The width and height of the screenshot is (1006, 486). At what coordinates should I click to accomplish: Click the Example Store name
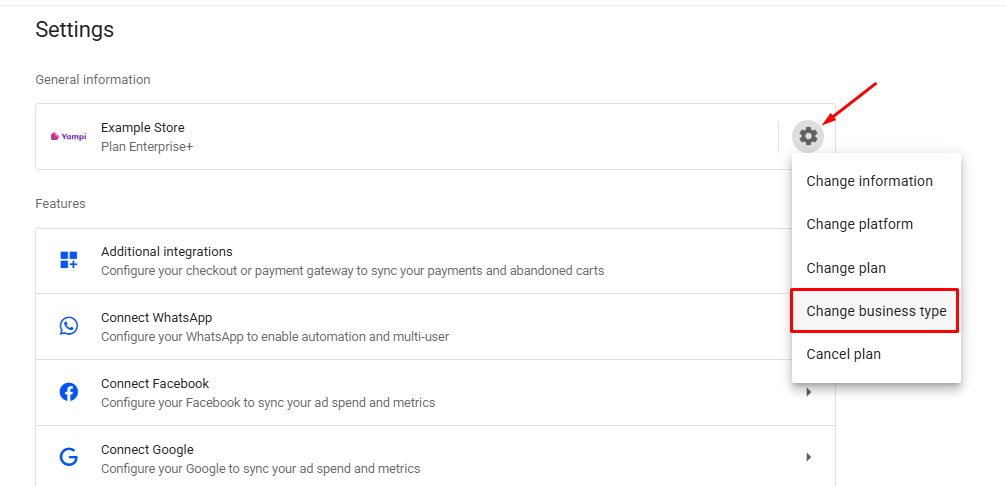pos(143,127)
